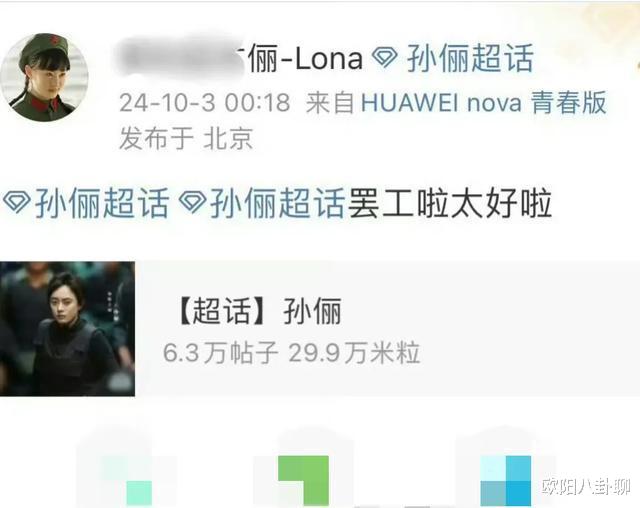Click the first diamond icon in the post text

[x=16, y=203]
